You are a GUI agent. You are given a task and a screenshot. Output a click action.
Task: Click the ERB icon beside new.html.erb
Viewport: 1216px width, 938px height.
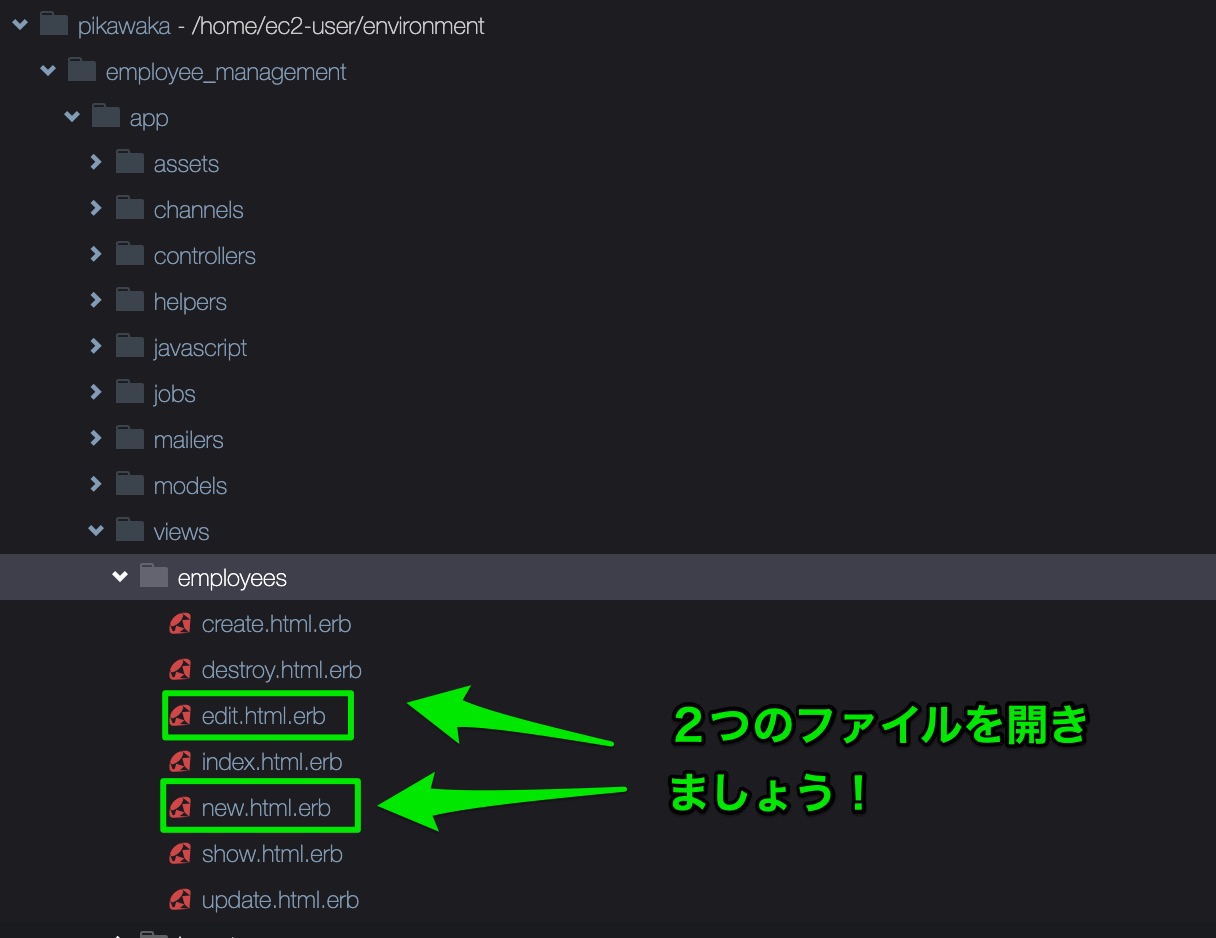click(180, 808)
